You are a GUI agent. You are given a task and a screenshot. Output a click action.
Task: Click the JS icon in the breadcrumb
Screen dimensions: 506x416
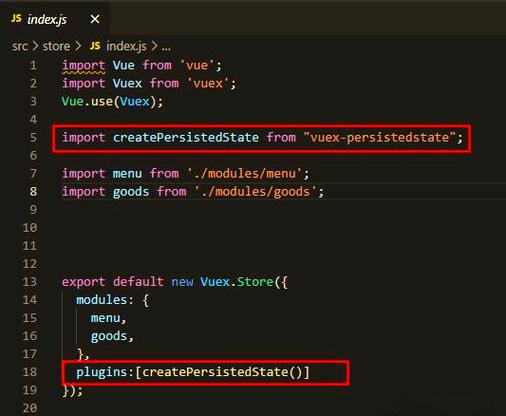click(95, 46)
